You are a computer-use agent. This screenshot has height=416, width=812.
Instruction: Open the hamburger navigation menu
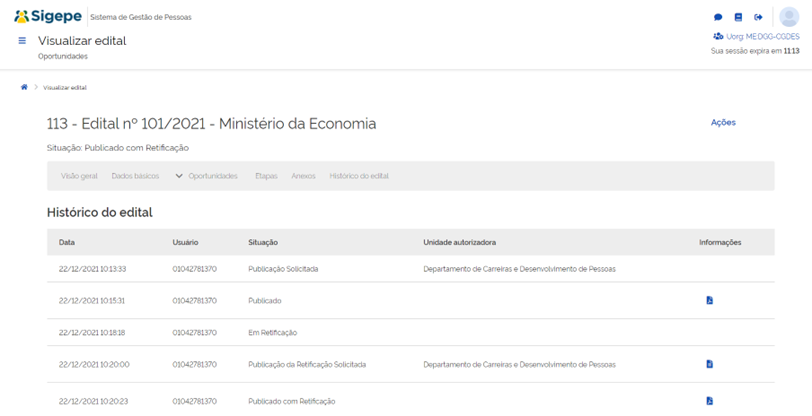[x=22, y=41]
